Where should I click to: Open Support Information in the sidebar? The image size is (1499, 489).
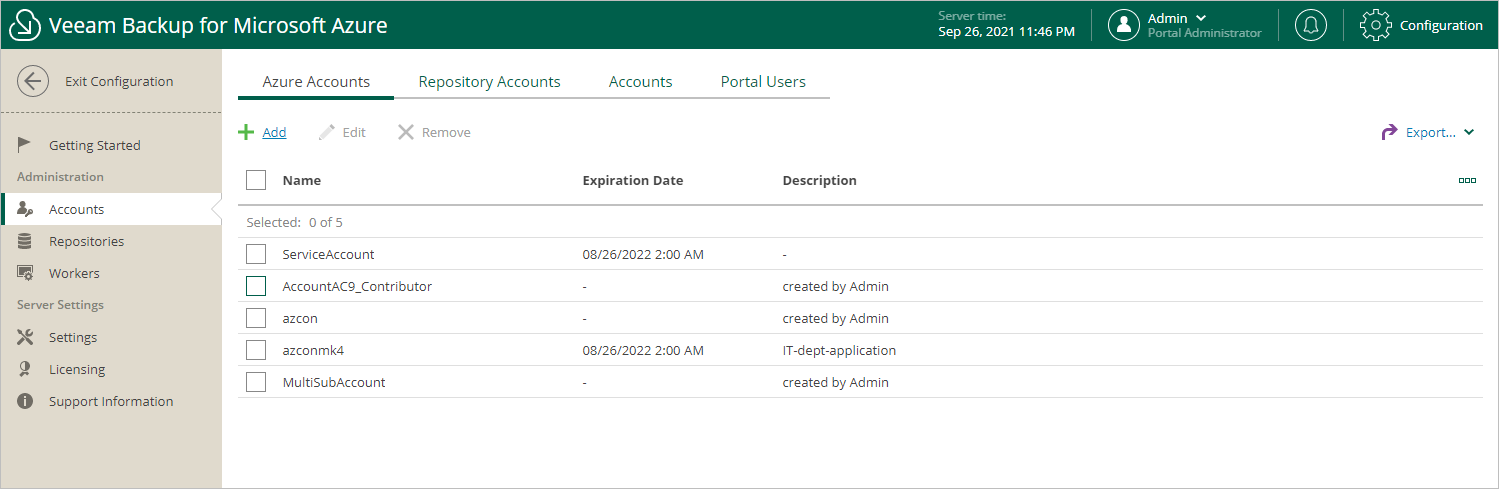(111, 401)
